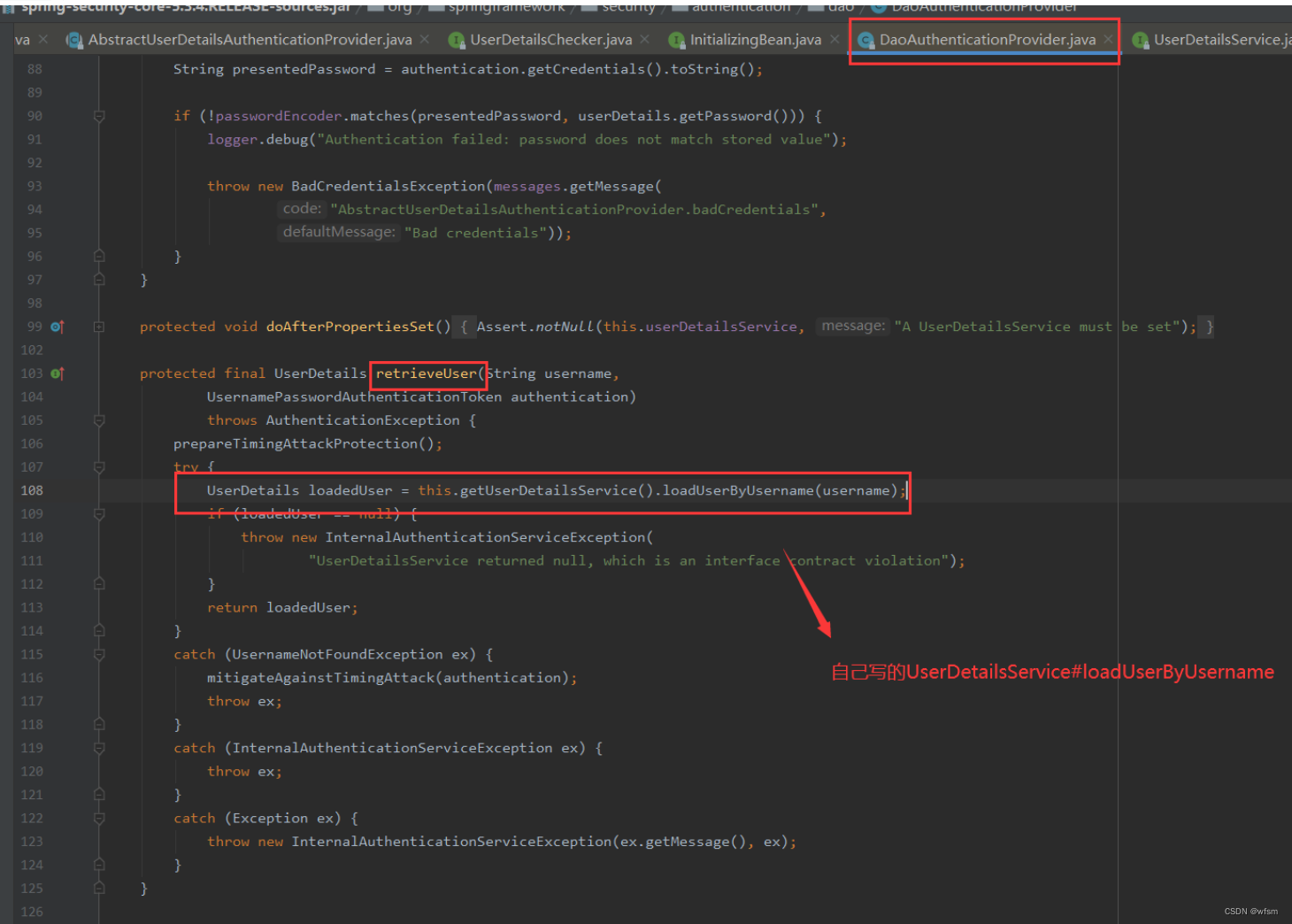Screen dimensions: 1292x924
Task: Close the UserDetailsChecker.java tab
Action: 644,40
